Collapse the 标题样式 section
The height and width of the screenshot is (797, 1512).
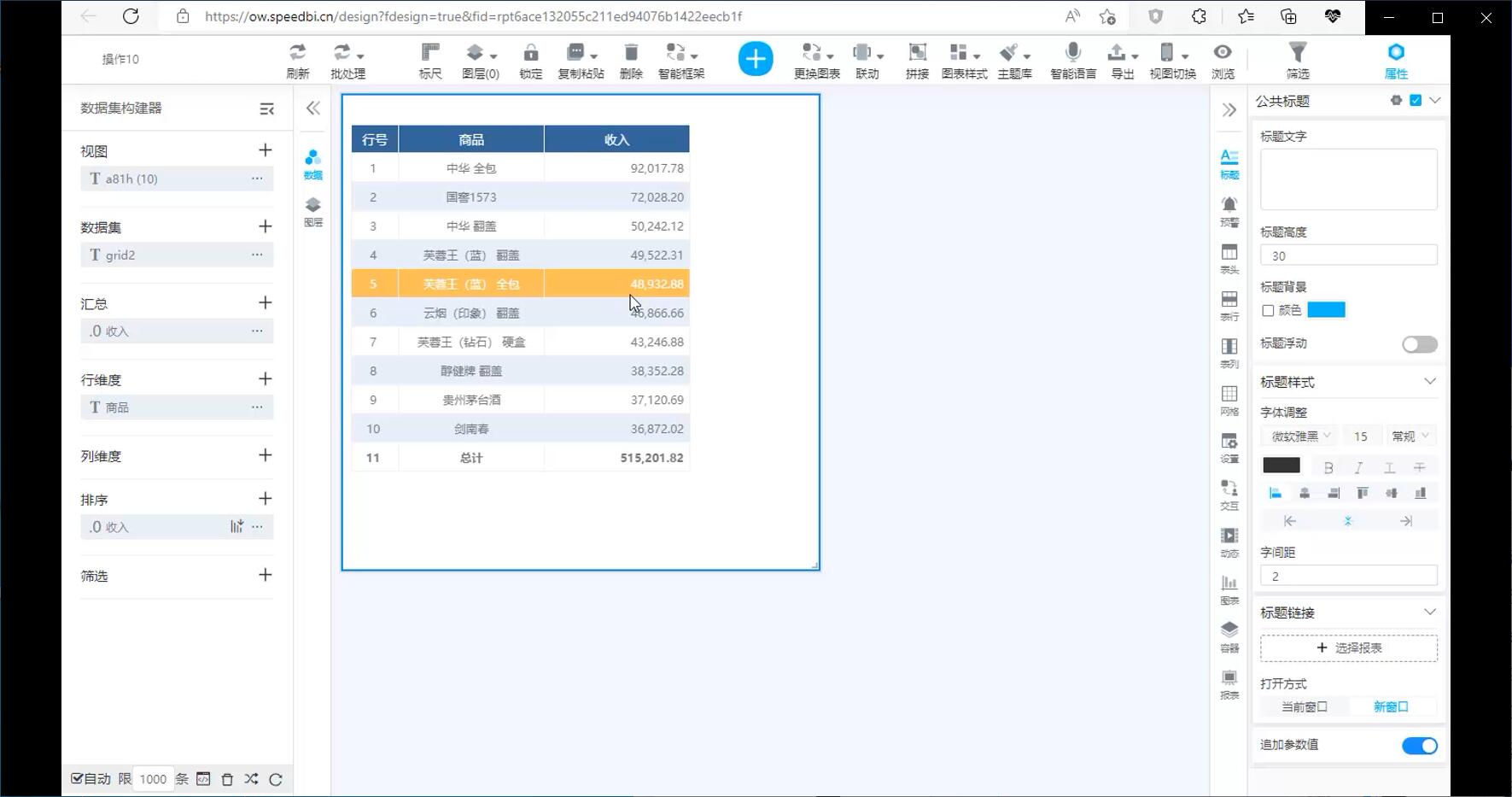click(1429, 382)
